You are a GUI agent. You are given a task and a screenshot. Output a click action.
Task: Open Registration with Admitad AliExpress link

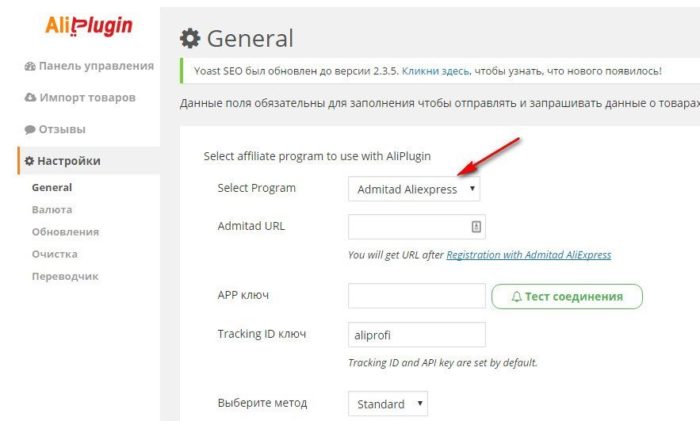[x=529, y=255]
